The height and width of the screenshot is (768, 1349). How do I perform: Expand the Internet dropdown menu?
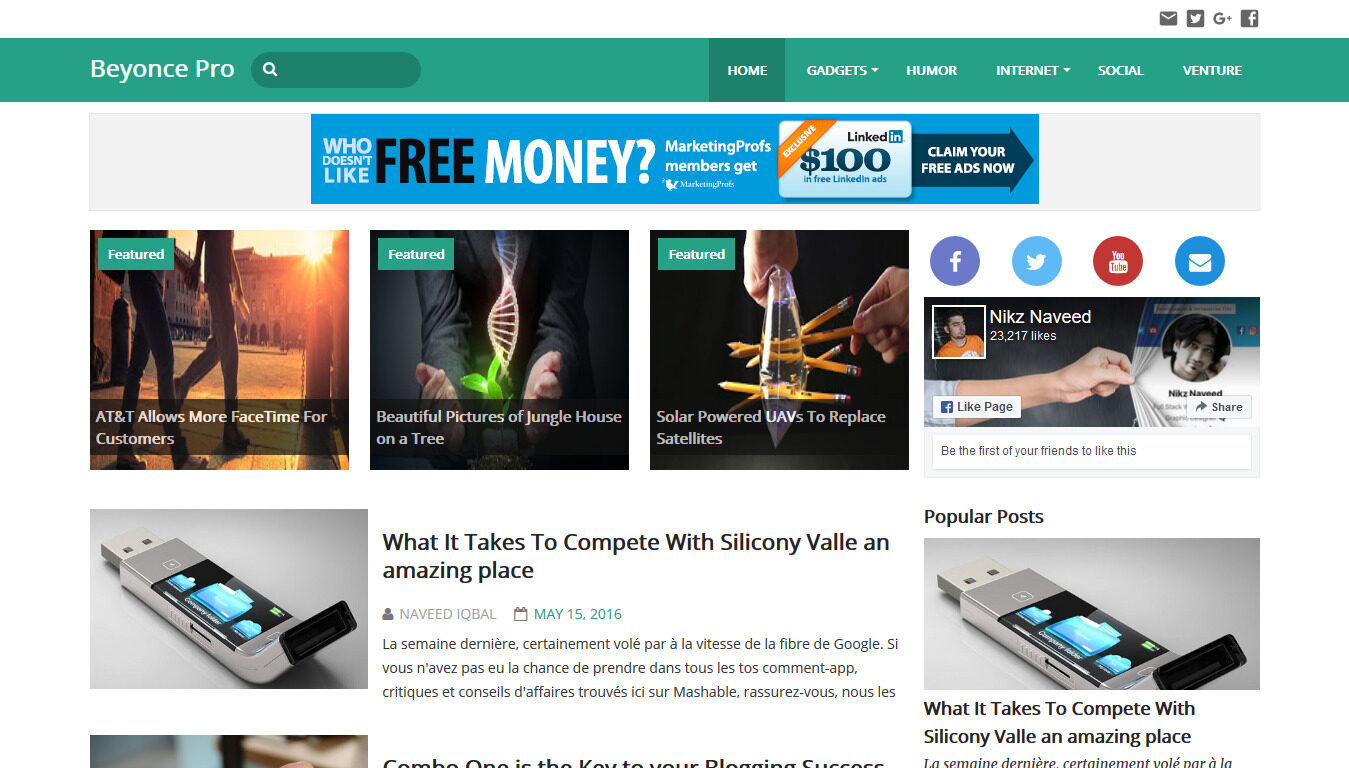click(x=1032, y=70)
